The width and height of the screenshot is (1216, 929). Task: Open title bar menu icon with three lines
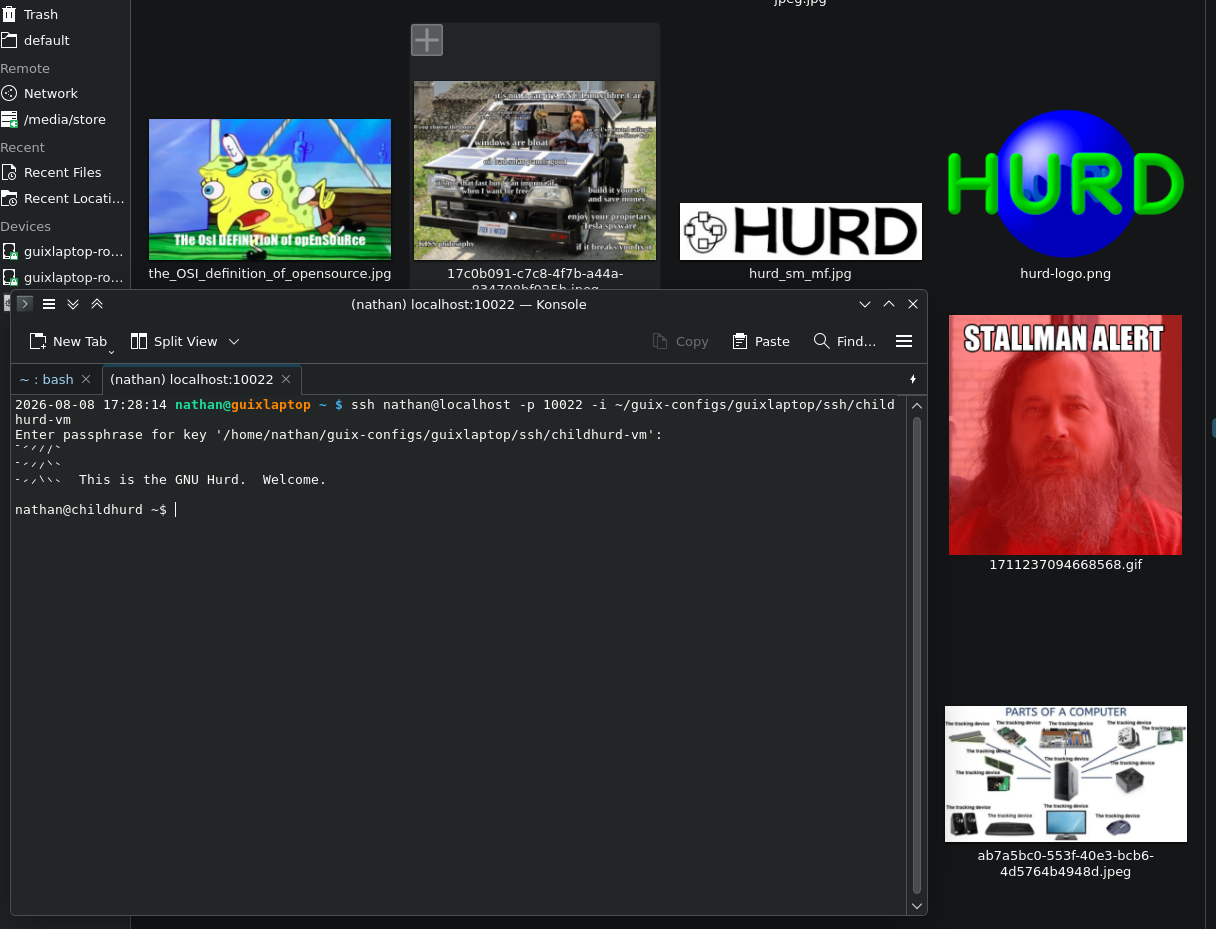point(49,304)
